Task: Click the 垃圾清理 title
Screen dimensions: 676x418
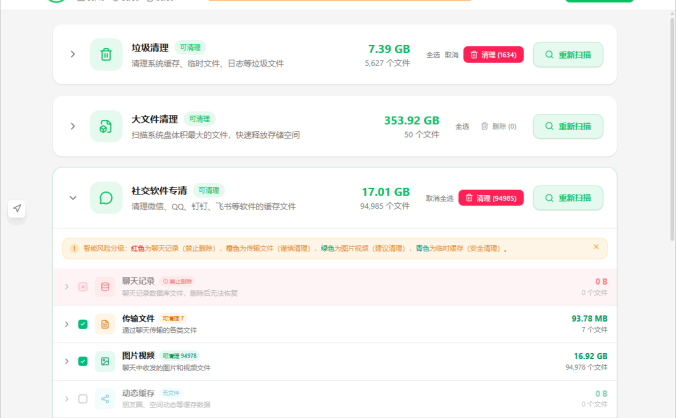Action: [x=150, y=47]
